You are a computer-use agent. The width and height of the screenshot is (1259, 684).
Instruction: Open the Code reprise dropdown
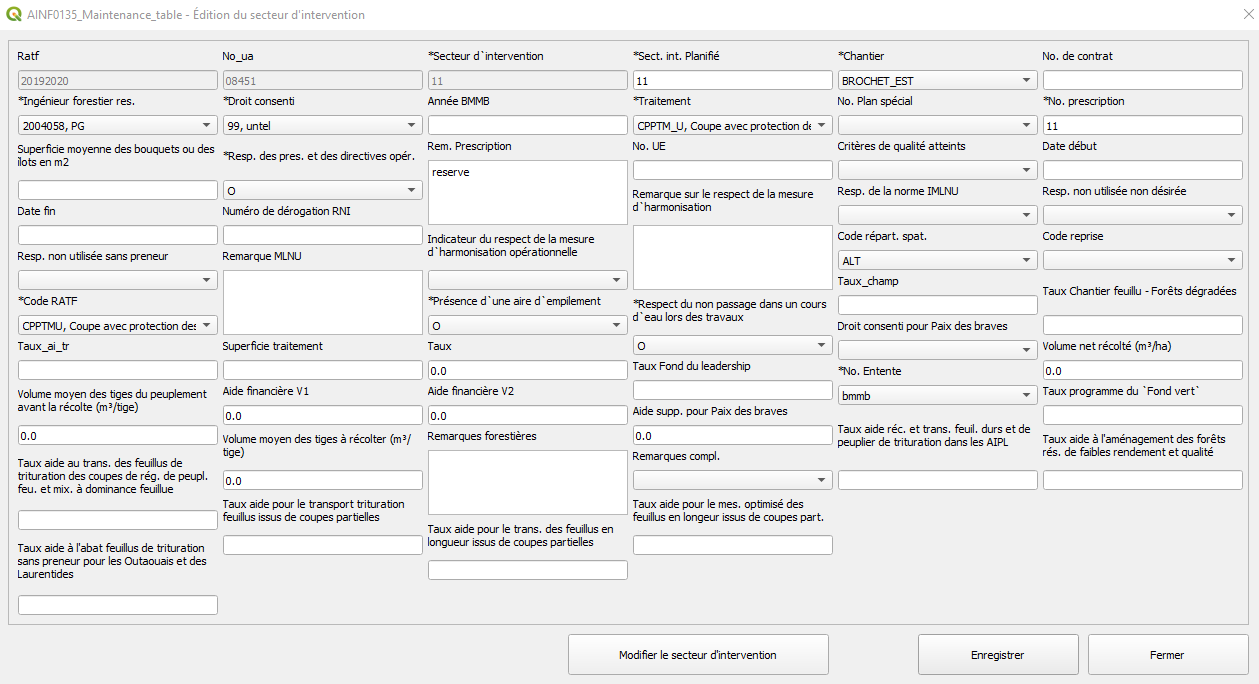tap(1143, 260)
